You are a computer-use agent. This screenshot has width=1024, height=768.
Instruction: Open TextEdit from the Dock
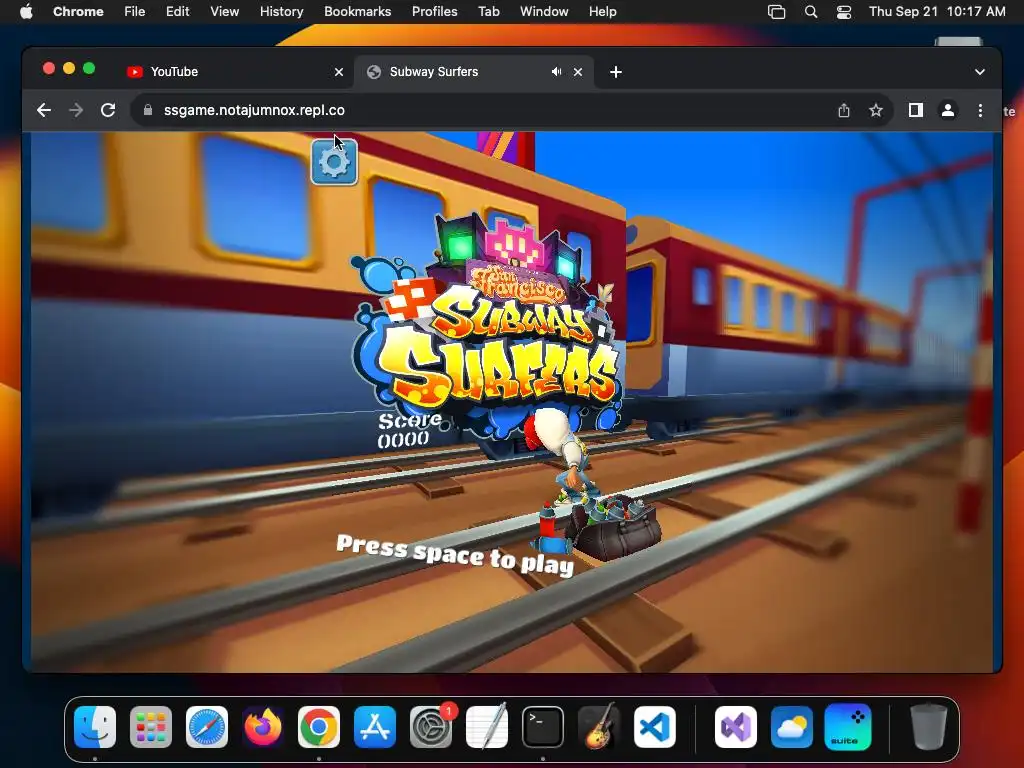click(x=487, y=727)
